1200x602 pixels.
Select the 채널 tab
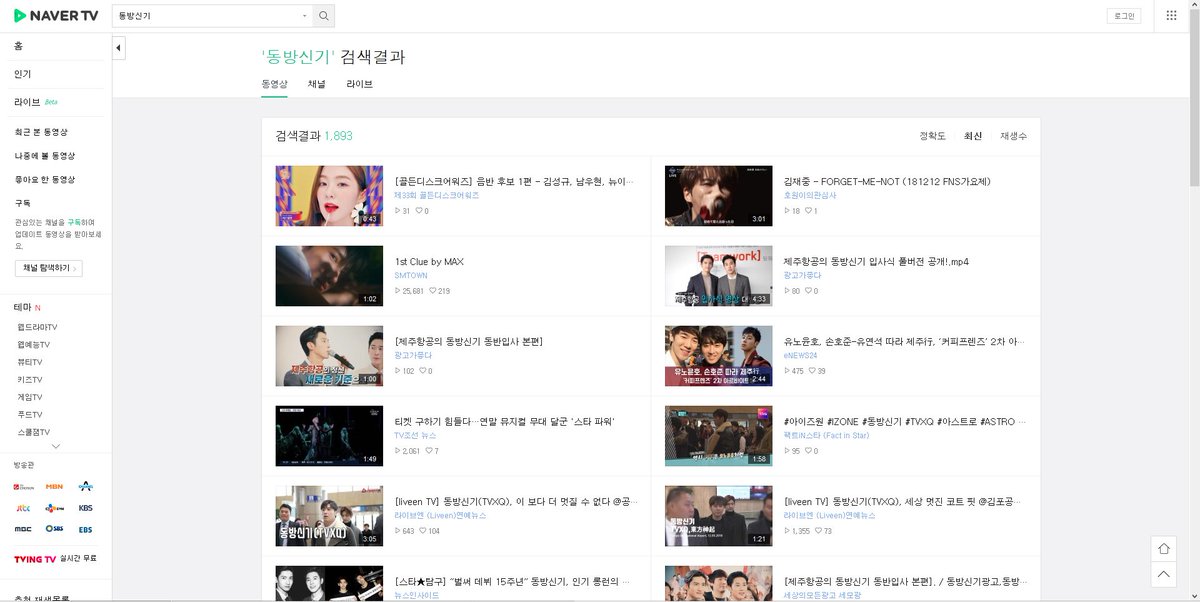(317, 84)
